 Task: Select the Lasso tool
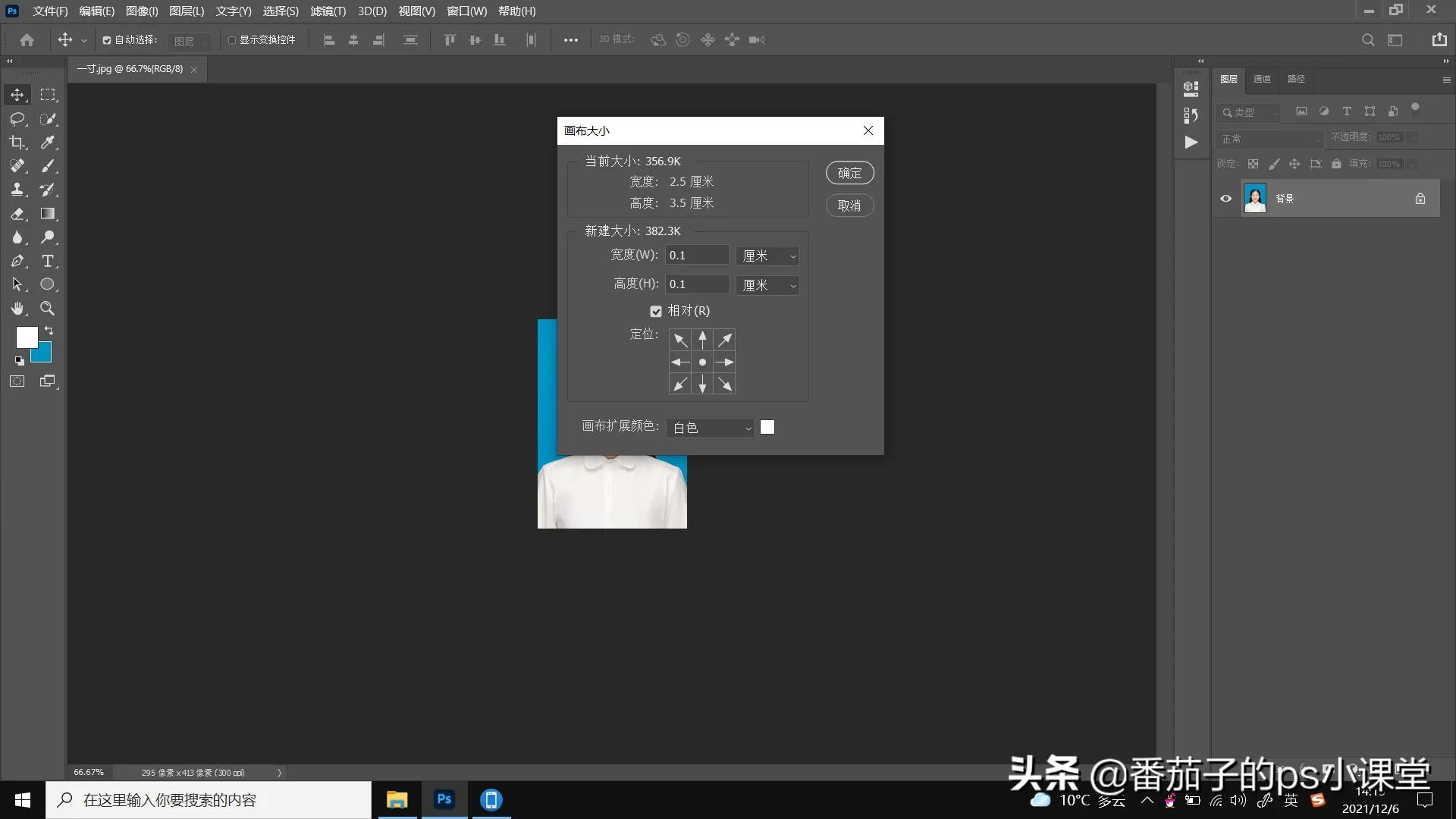pyautogui.click(x=17, y=118)
